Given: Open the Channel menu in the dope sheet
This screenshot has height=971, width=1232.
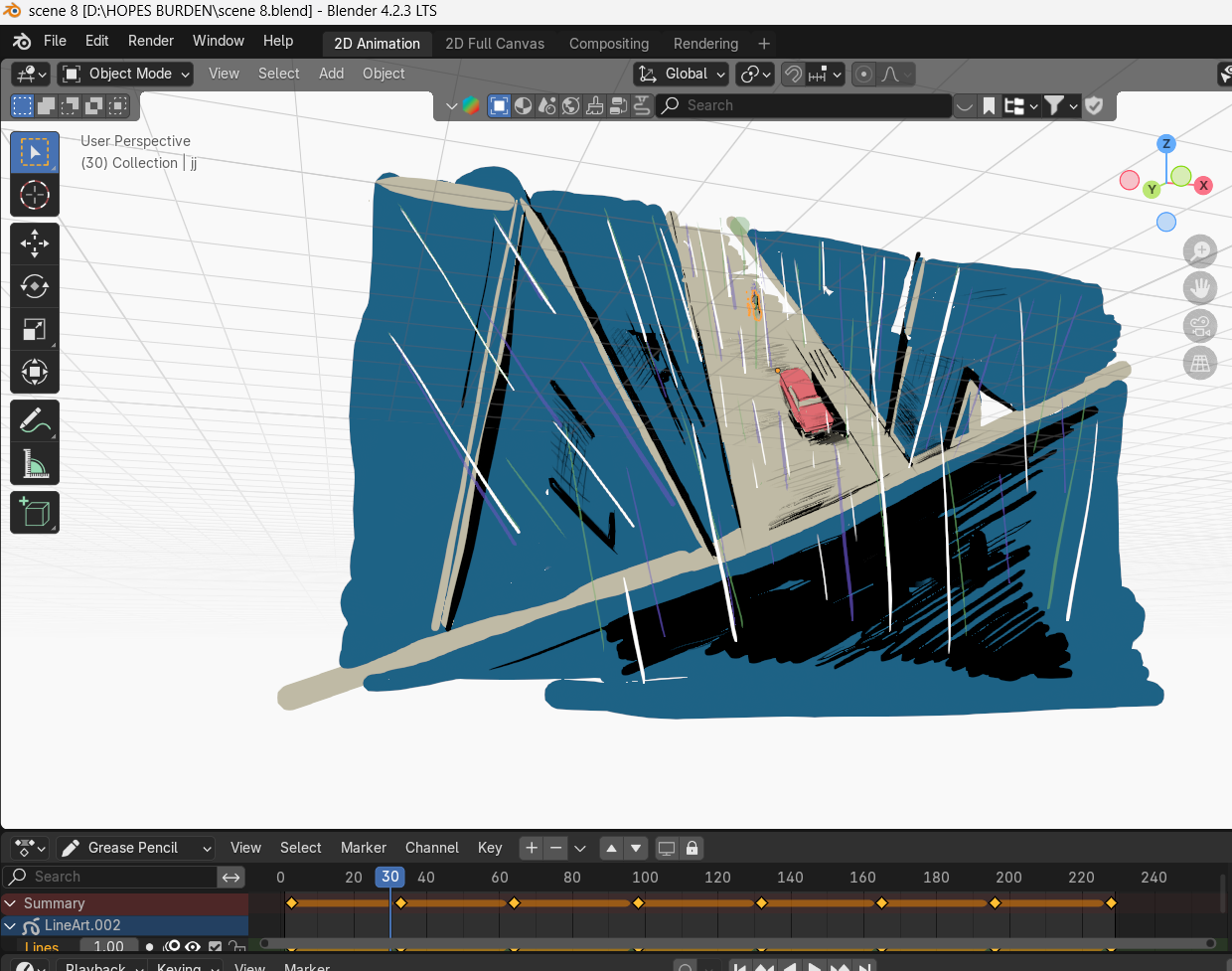Looking at the screenshot, I should pyautogui.click(x=431, y=848).
